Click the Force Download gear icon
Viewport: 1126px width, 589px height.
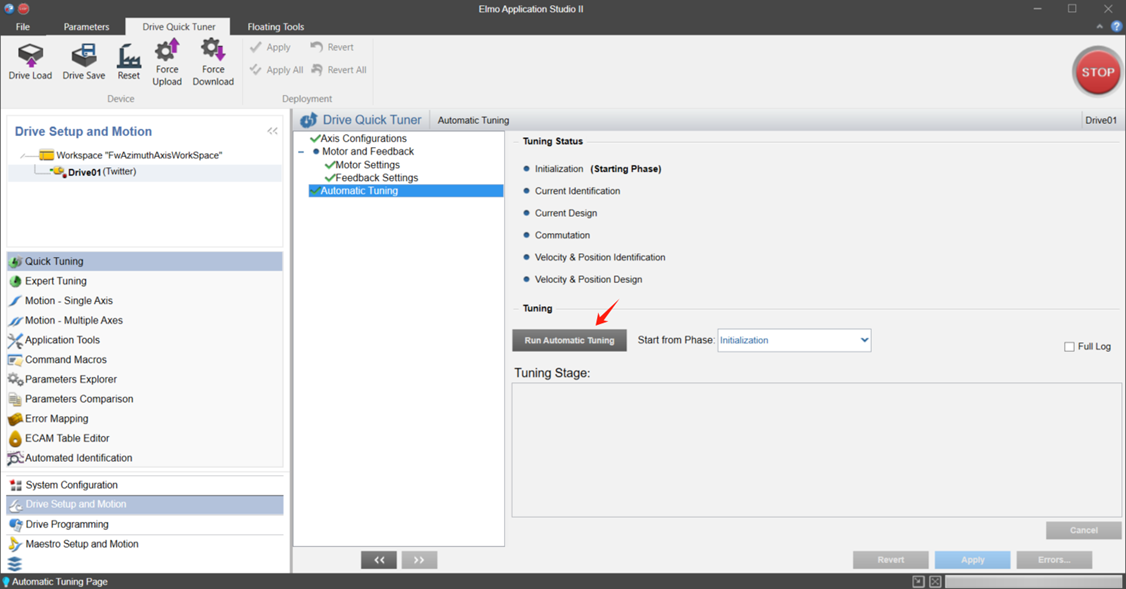(x=213, y=50)
